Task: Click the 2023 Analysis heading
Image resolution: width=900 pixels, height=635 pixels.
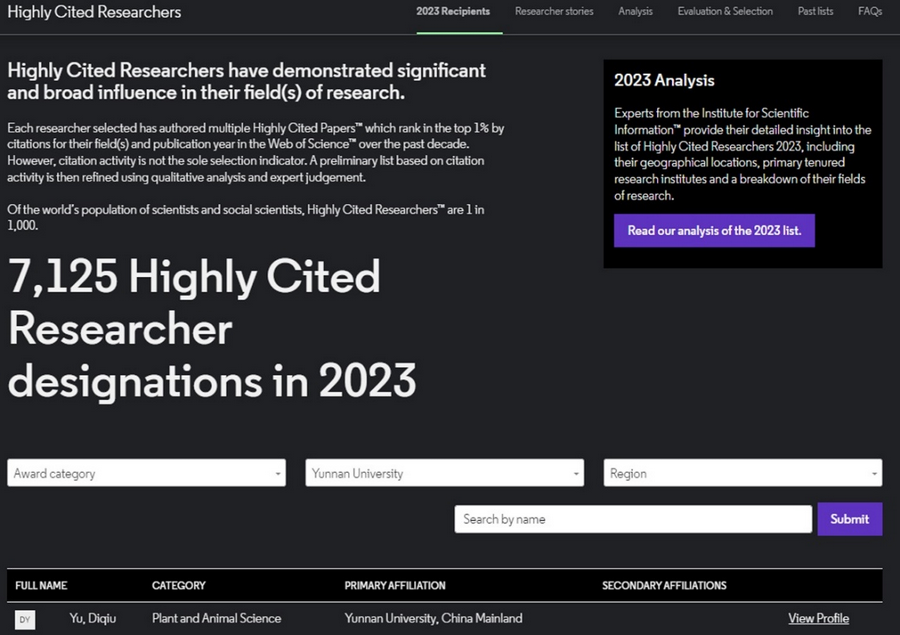Action: tap(664, 80)
